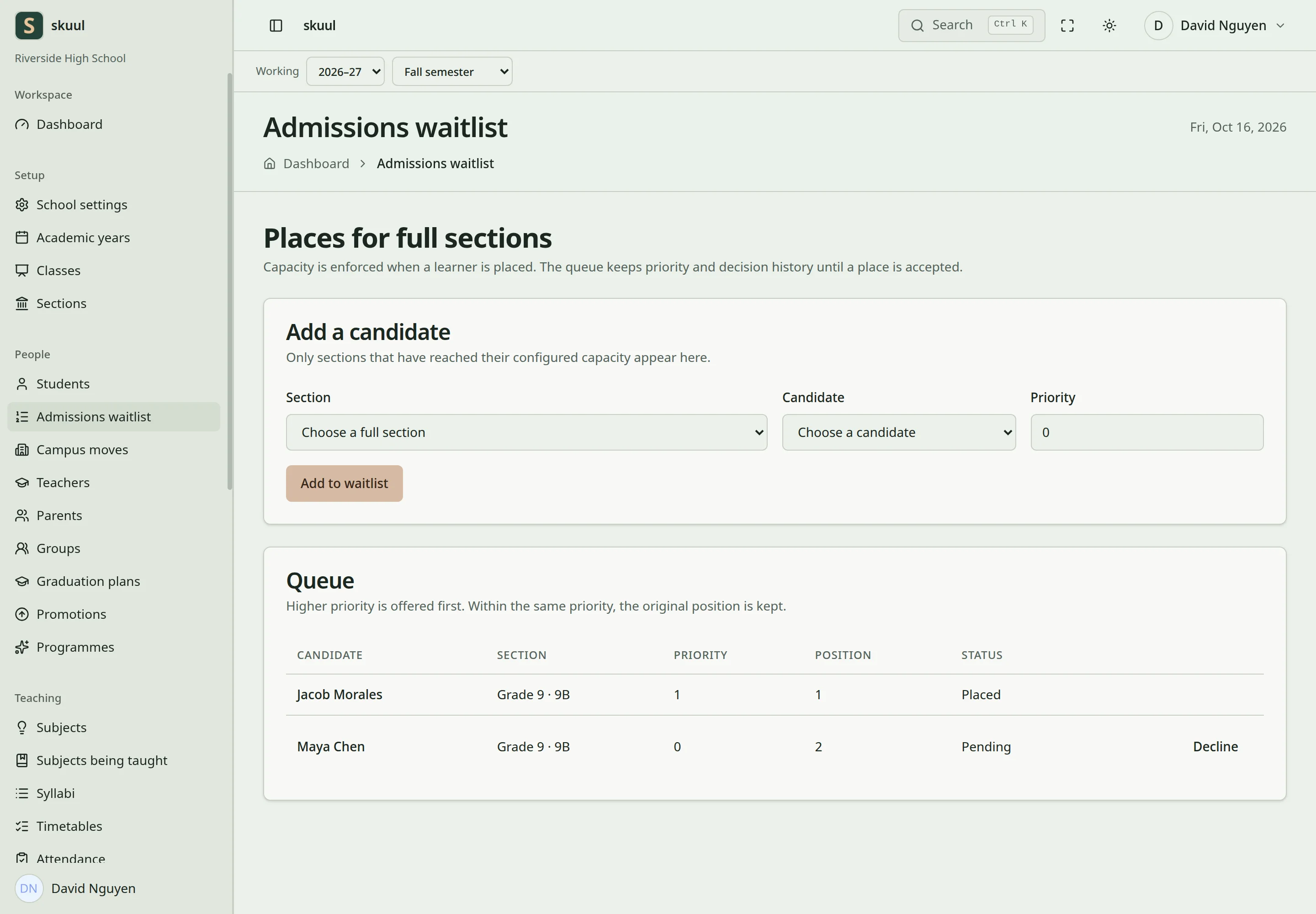Image resolution: width=1316 pixels, height=914 pixels.
Task: Click the Pending status for Maya Chen
Action: click(986, 746)
